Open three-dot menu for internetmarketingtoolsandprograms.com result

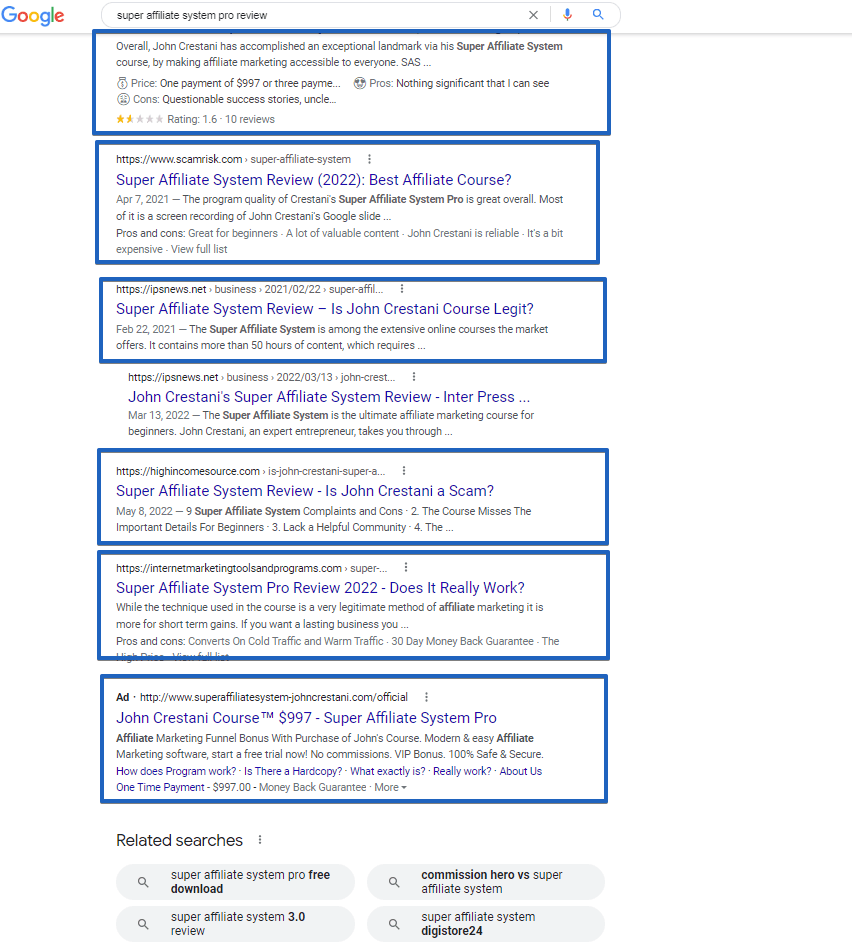tap(406, 567)
